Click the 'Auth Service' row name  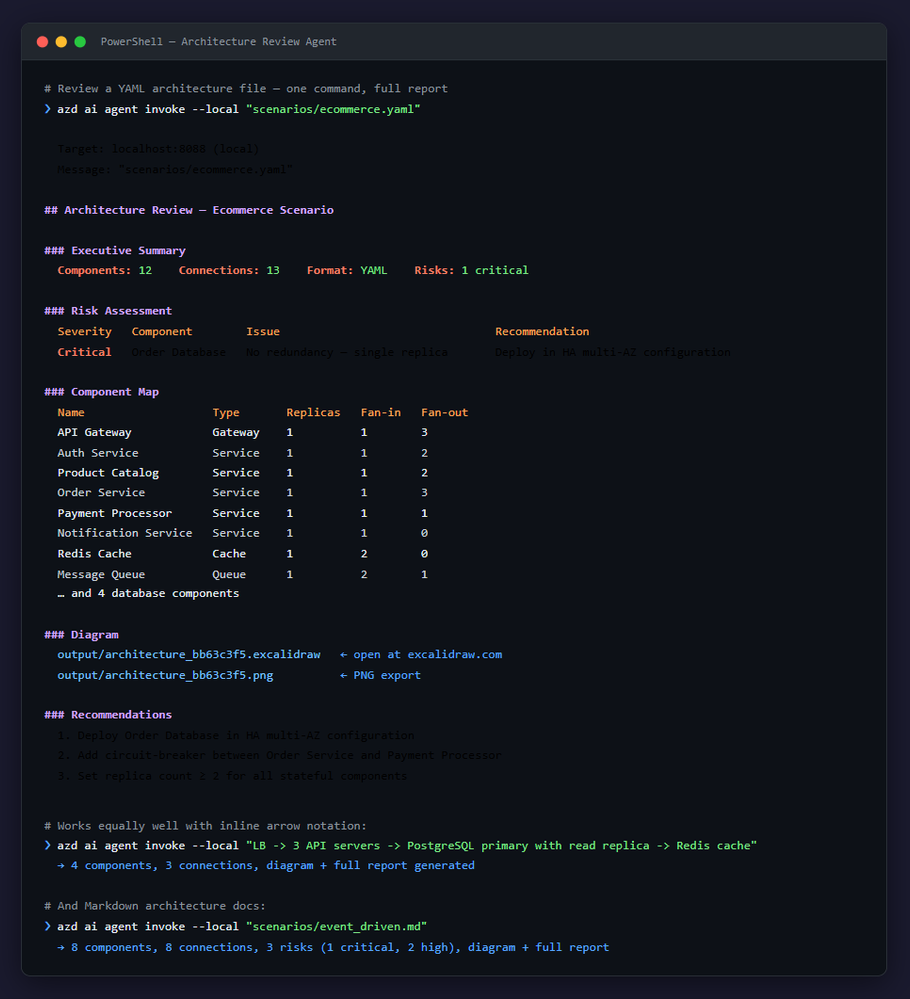pyautogui.click(x=98, y=453)
